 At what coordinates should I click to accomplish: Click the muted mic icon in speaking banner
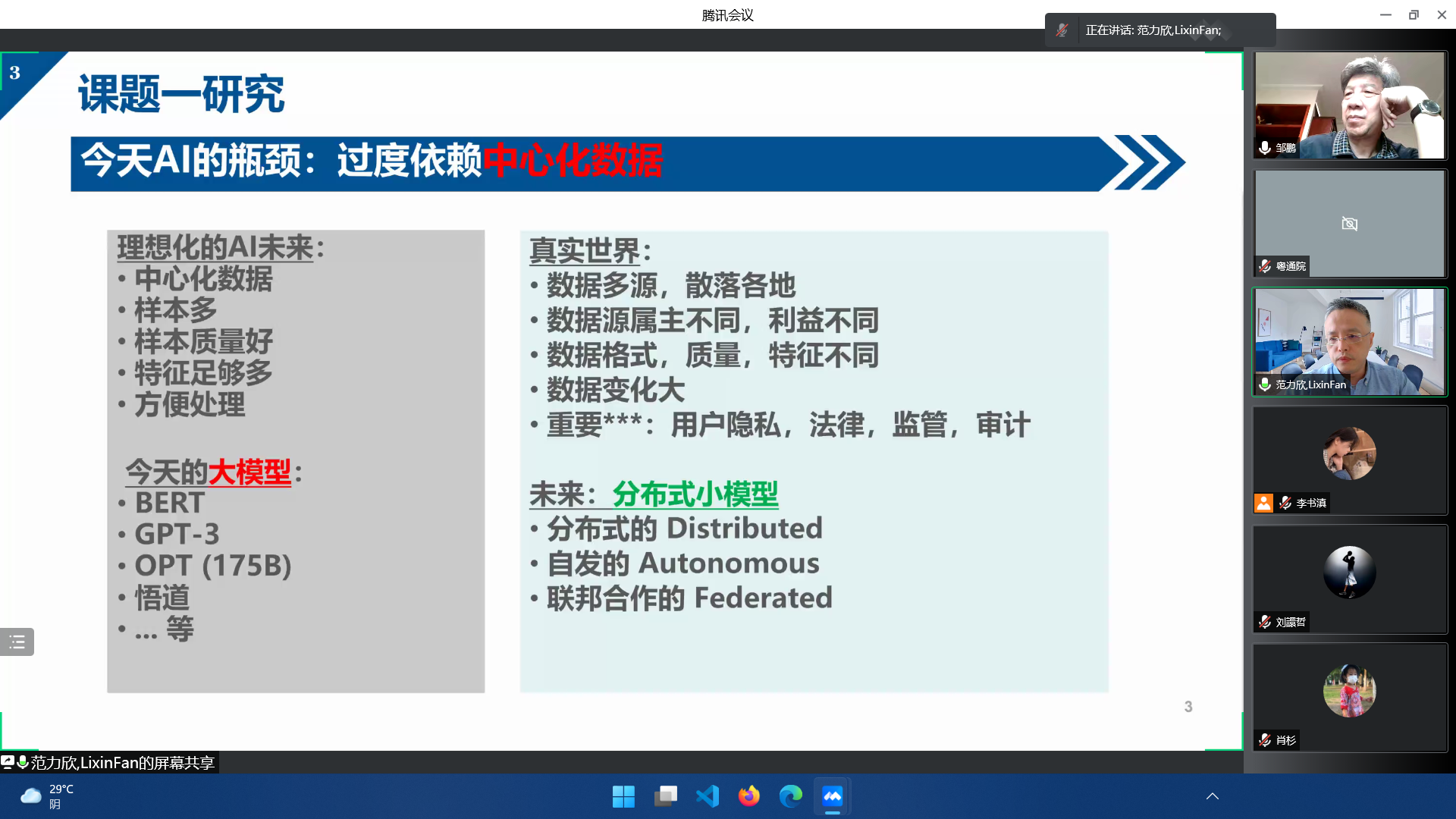[x=1062, y=30]
